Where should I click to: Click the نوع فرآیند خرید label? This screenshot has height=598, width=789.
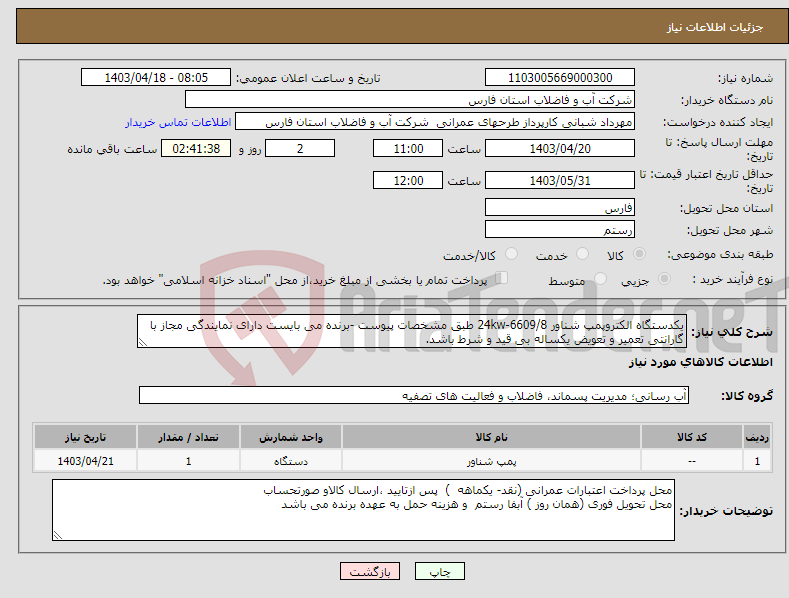tap(733, 279)
